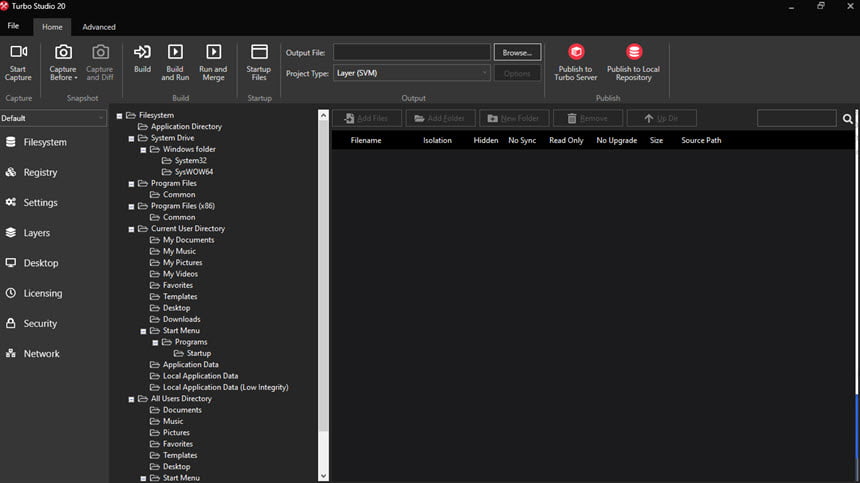This screenshot has height=483, width=860.
Task: Click Publish to Local Repository icon
Action: point(633,52)
